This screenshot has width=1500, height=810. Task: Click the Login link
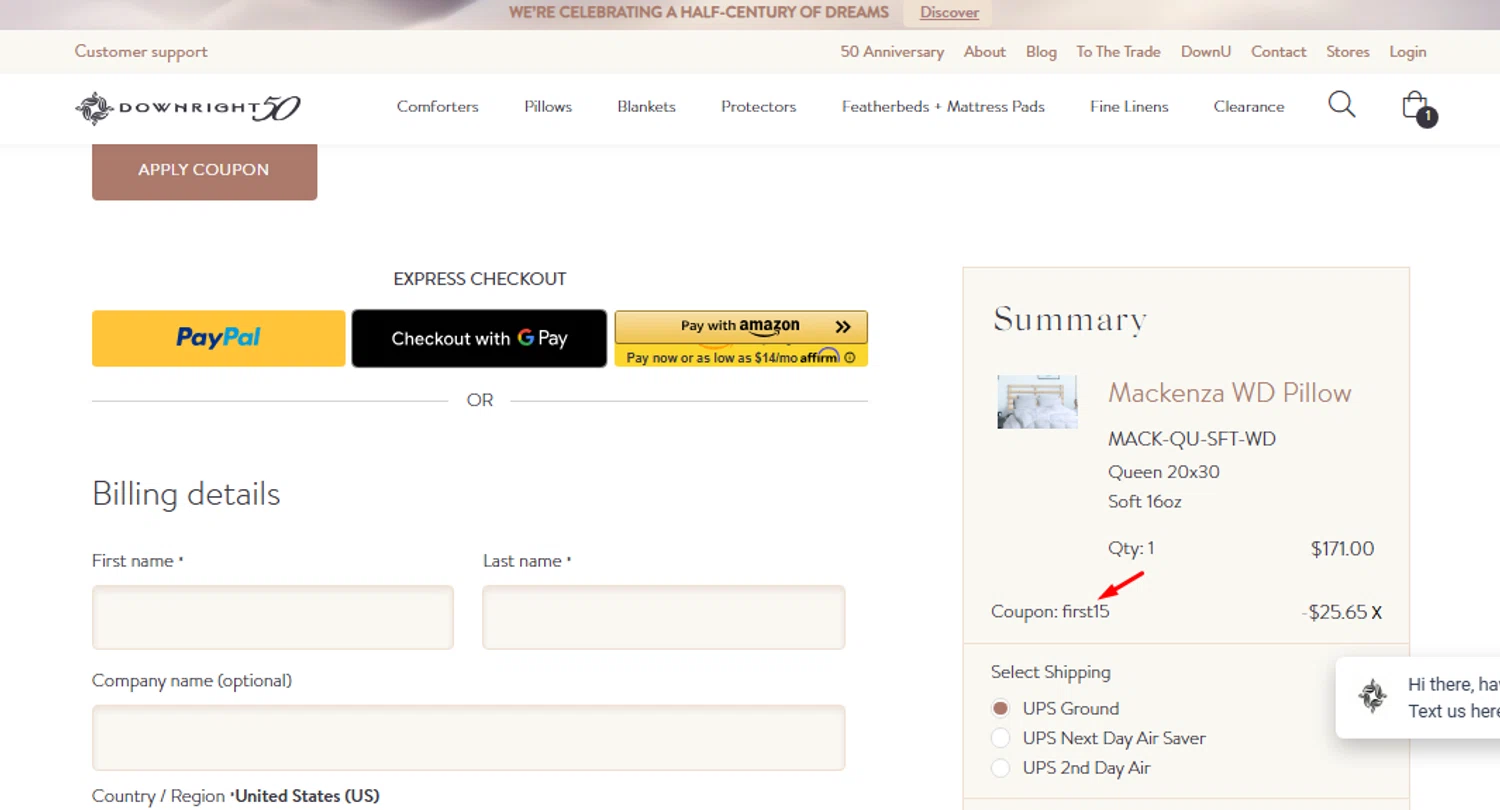1407,51
